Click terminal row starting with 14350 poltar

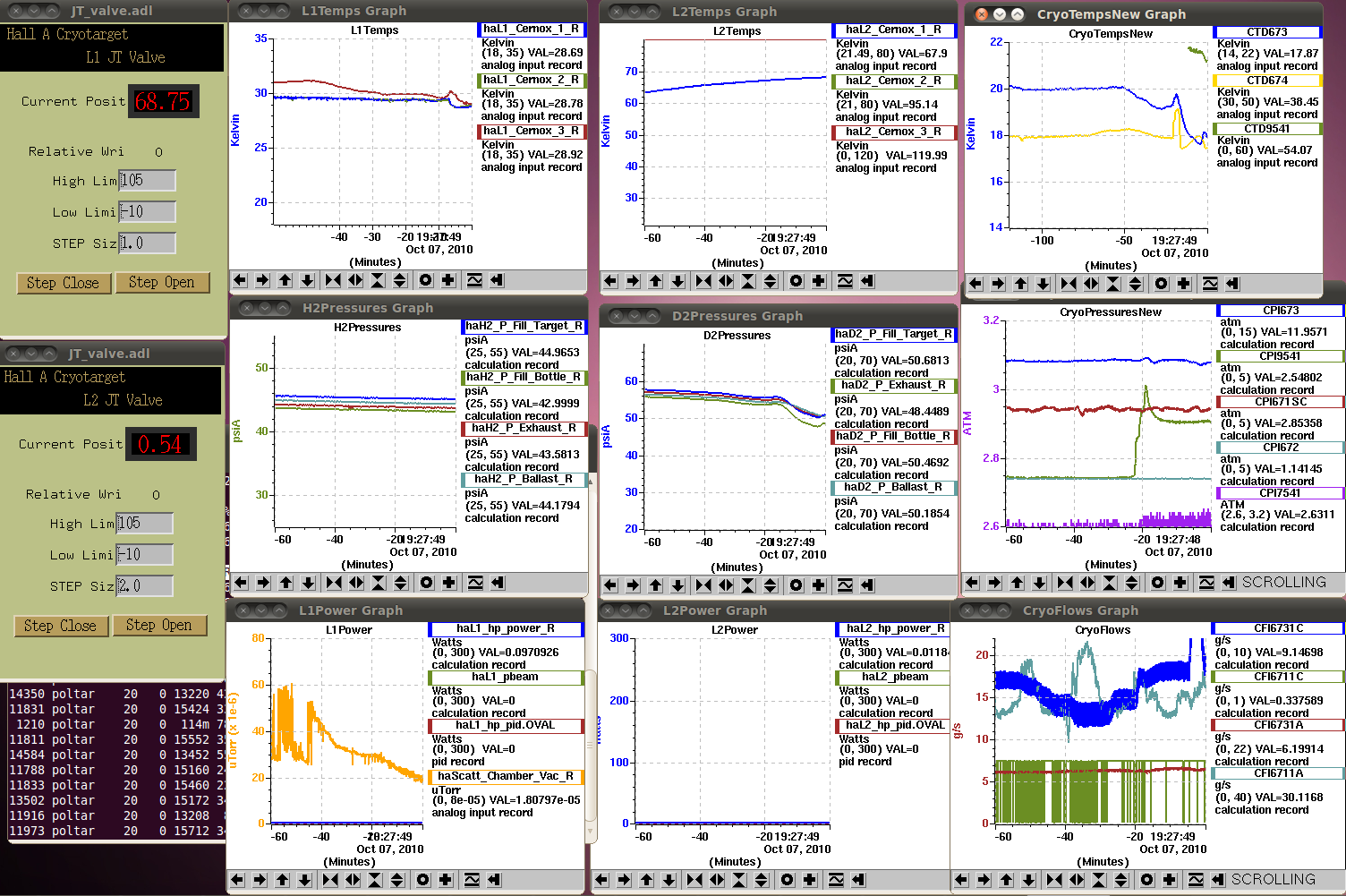116,695
